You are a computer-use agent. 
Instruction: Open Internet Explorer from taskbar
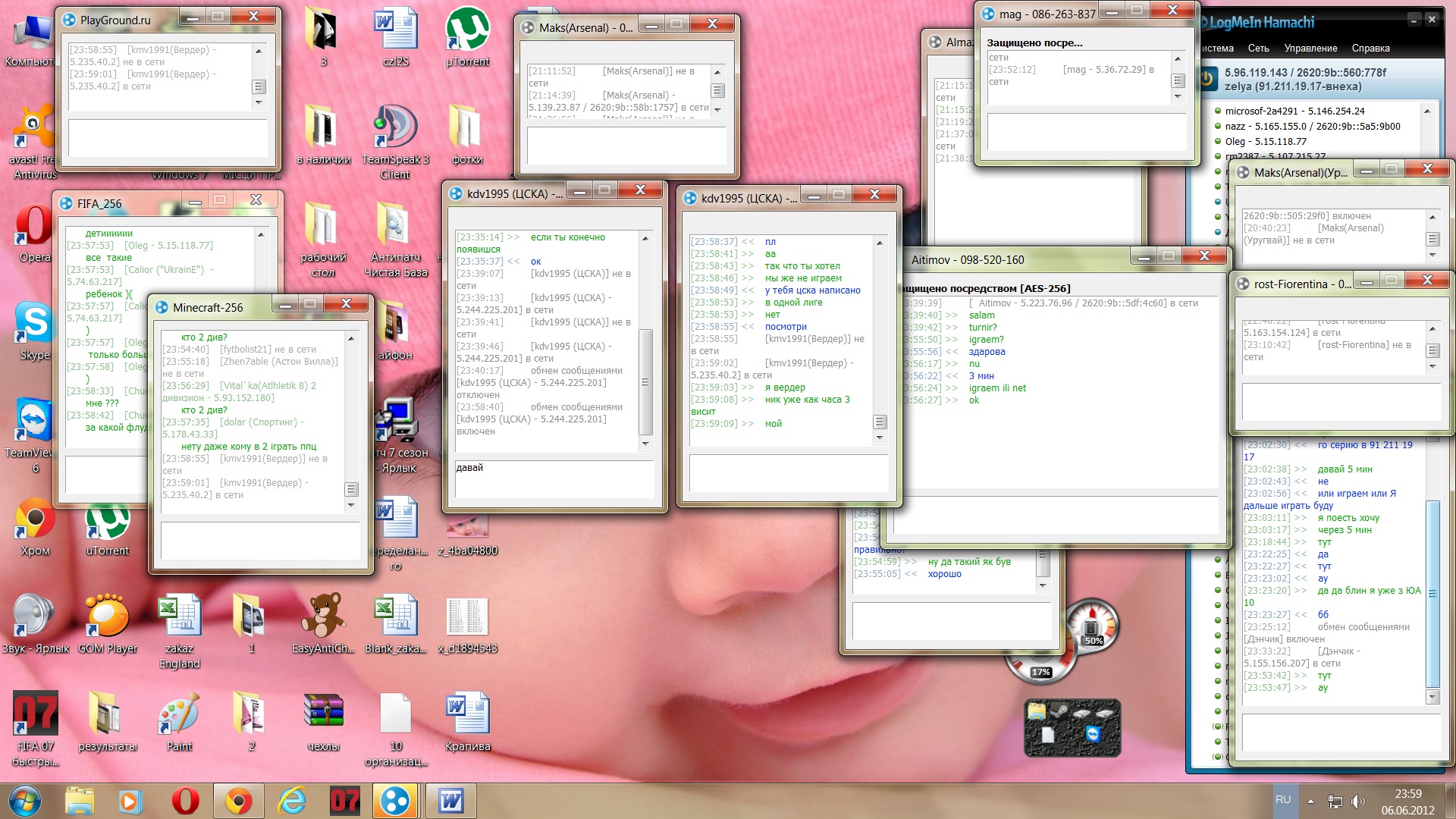[292, 801]
